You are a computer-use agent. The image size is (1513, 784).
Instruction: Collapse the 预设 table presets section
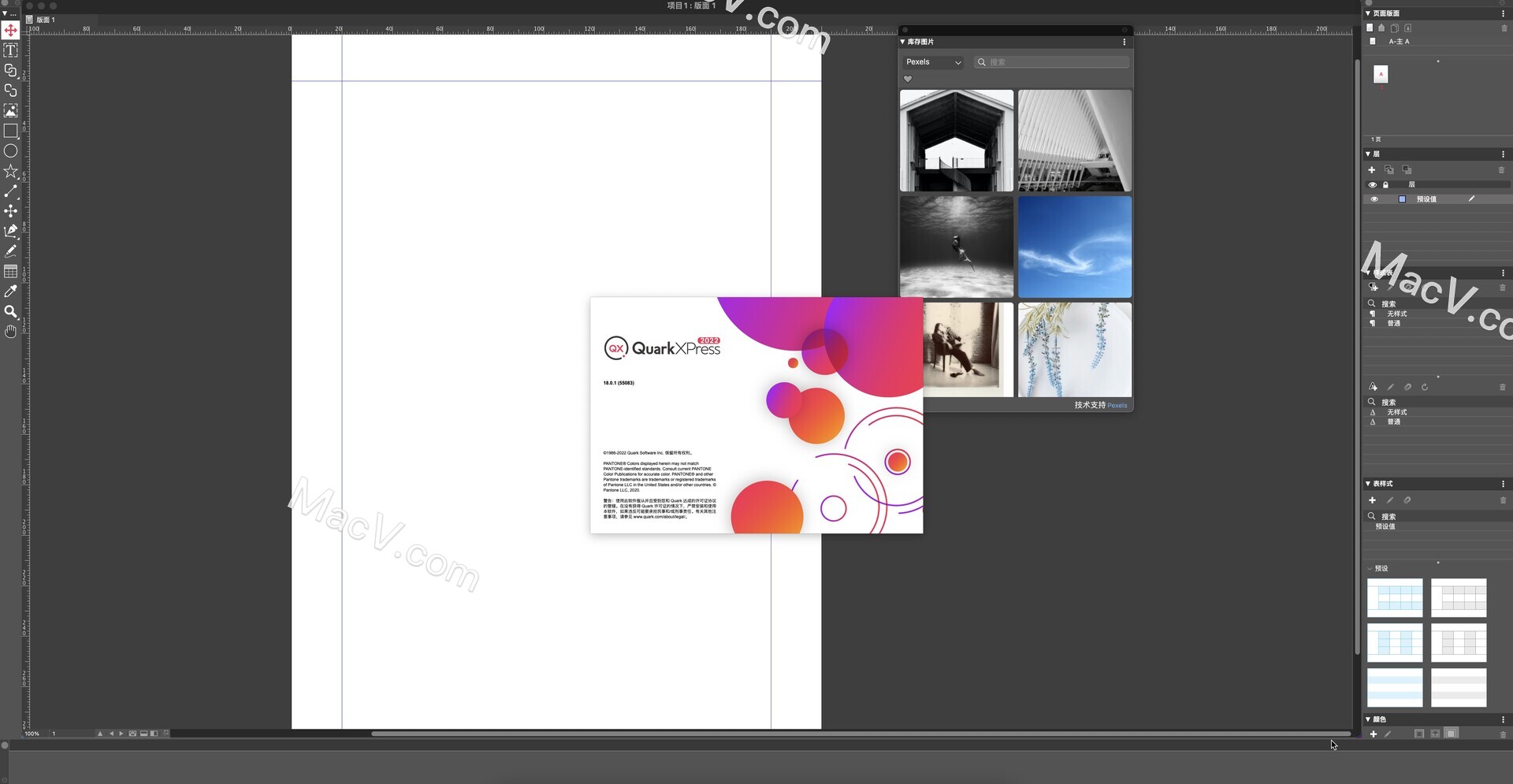coord(1370,569)
